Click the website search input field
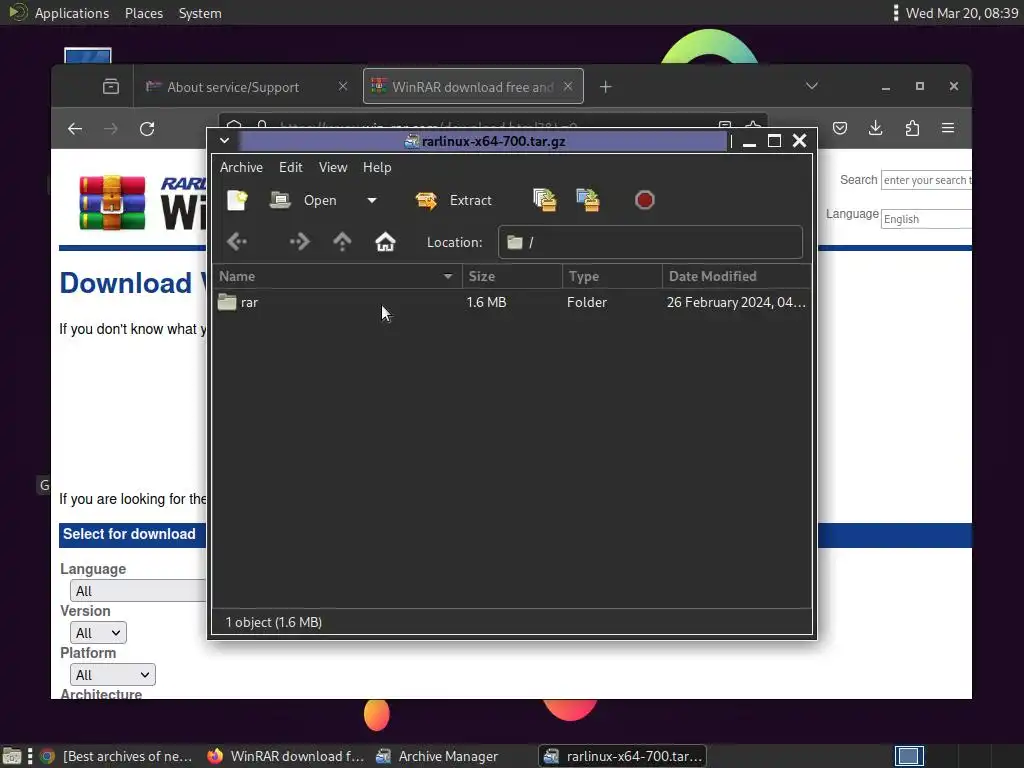 (x=927, y=180)
